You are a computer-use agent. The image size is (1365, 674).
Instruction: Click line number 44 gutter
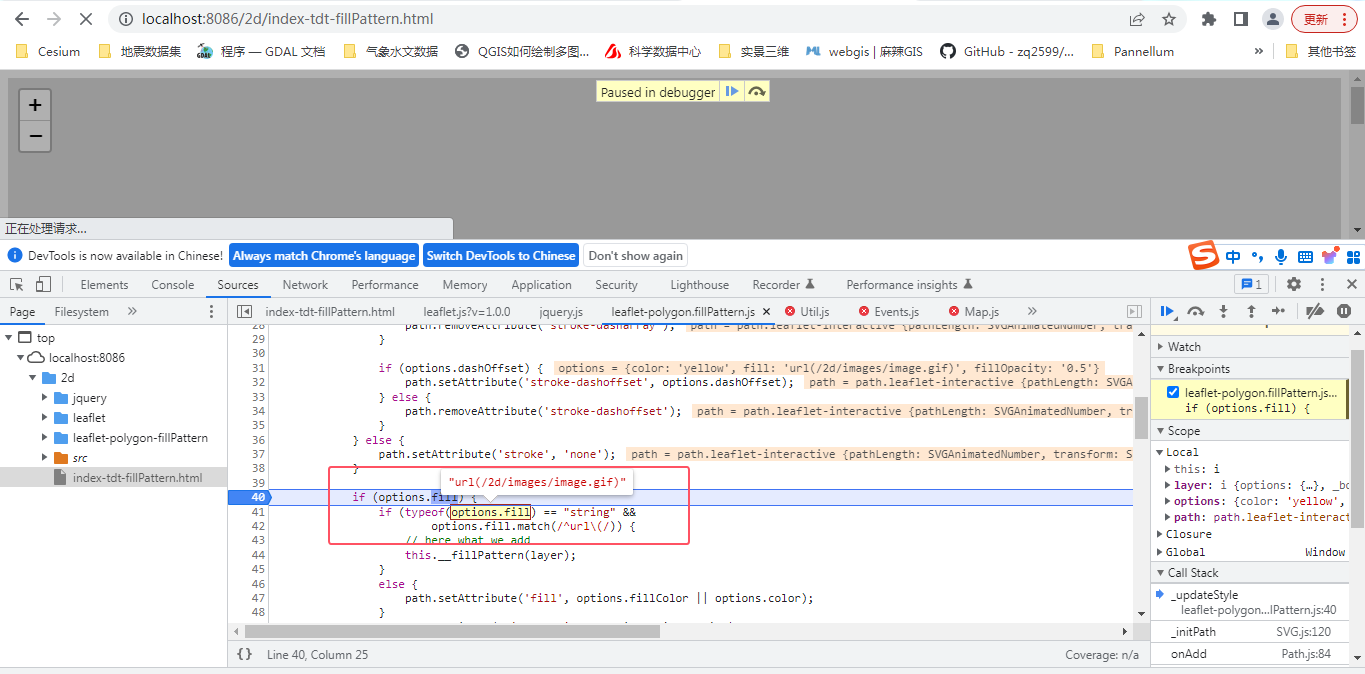(x=258, y=555)
